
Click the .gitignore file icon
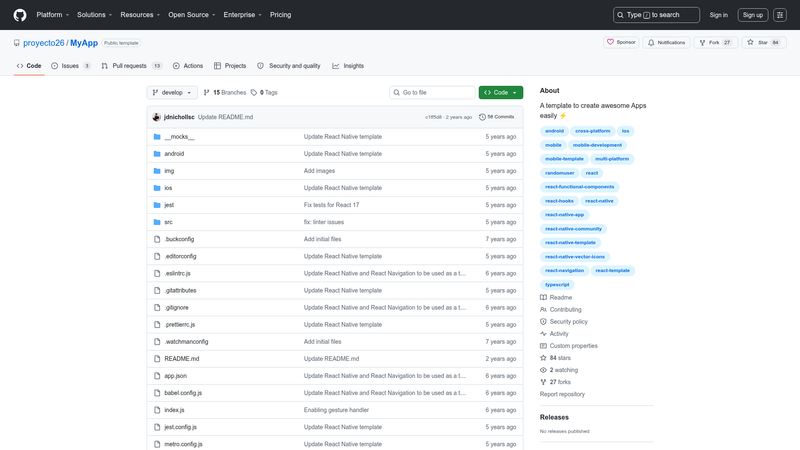coord(157,308)
